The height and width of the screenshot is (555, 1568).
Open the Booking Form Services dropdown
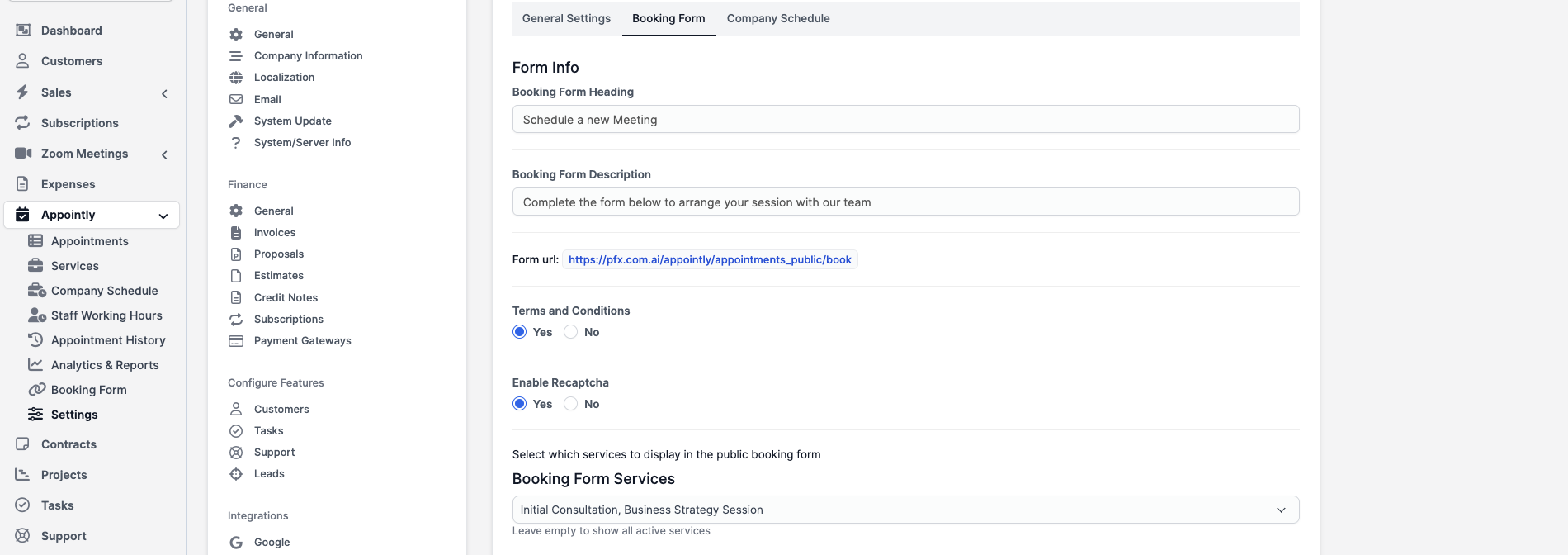(x=905, y=510)
